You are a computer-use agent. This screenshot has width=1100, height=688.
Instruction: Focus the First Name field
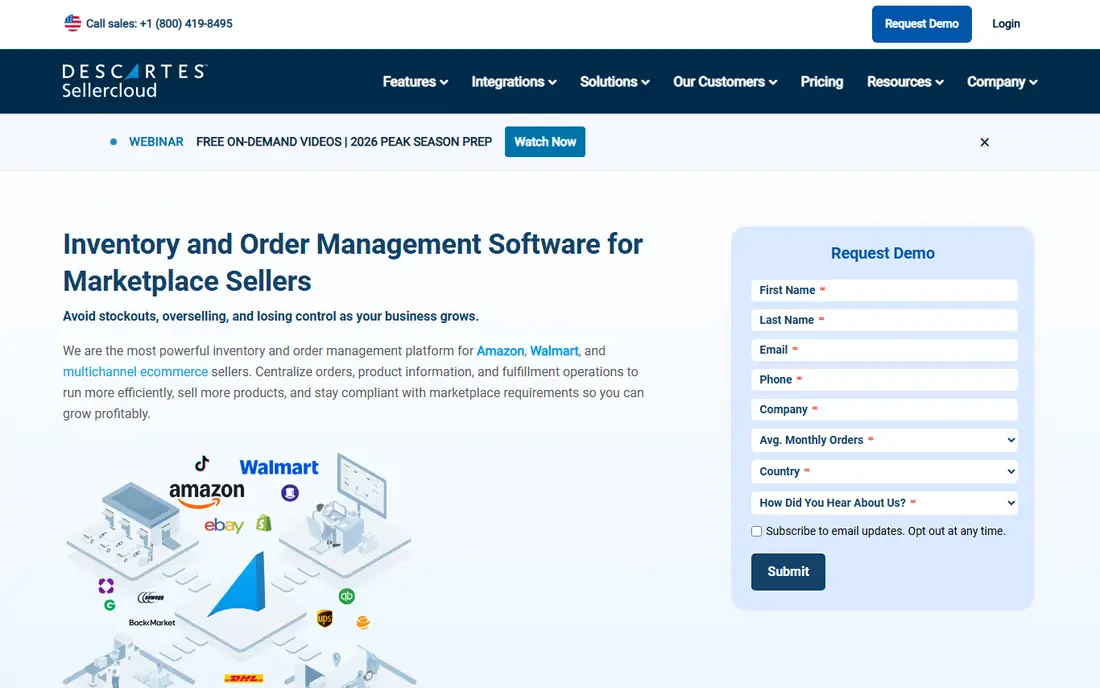click(884, 290)
